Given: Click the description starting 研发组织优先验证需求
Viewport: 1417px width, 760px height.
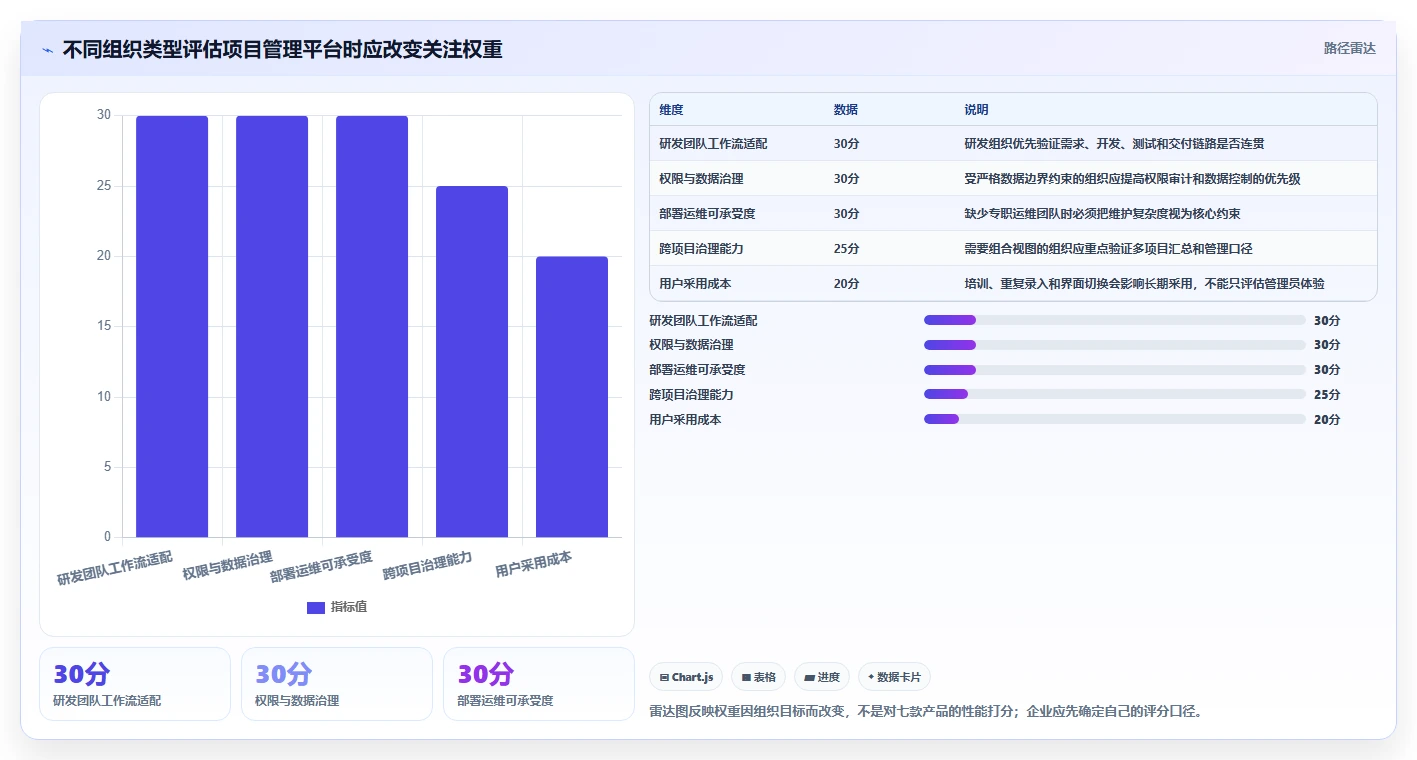Looking at the screenshot, I should point(1115,144).
